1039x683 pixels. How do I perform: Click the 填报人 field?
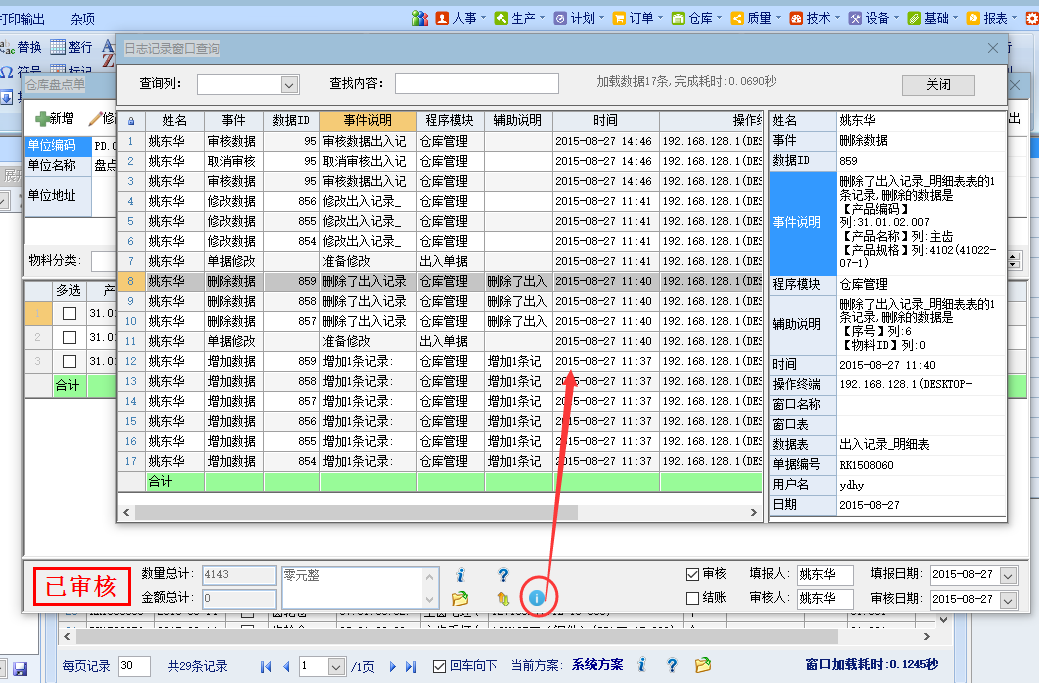[x=825, y=575]
